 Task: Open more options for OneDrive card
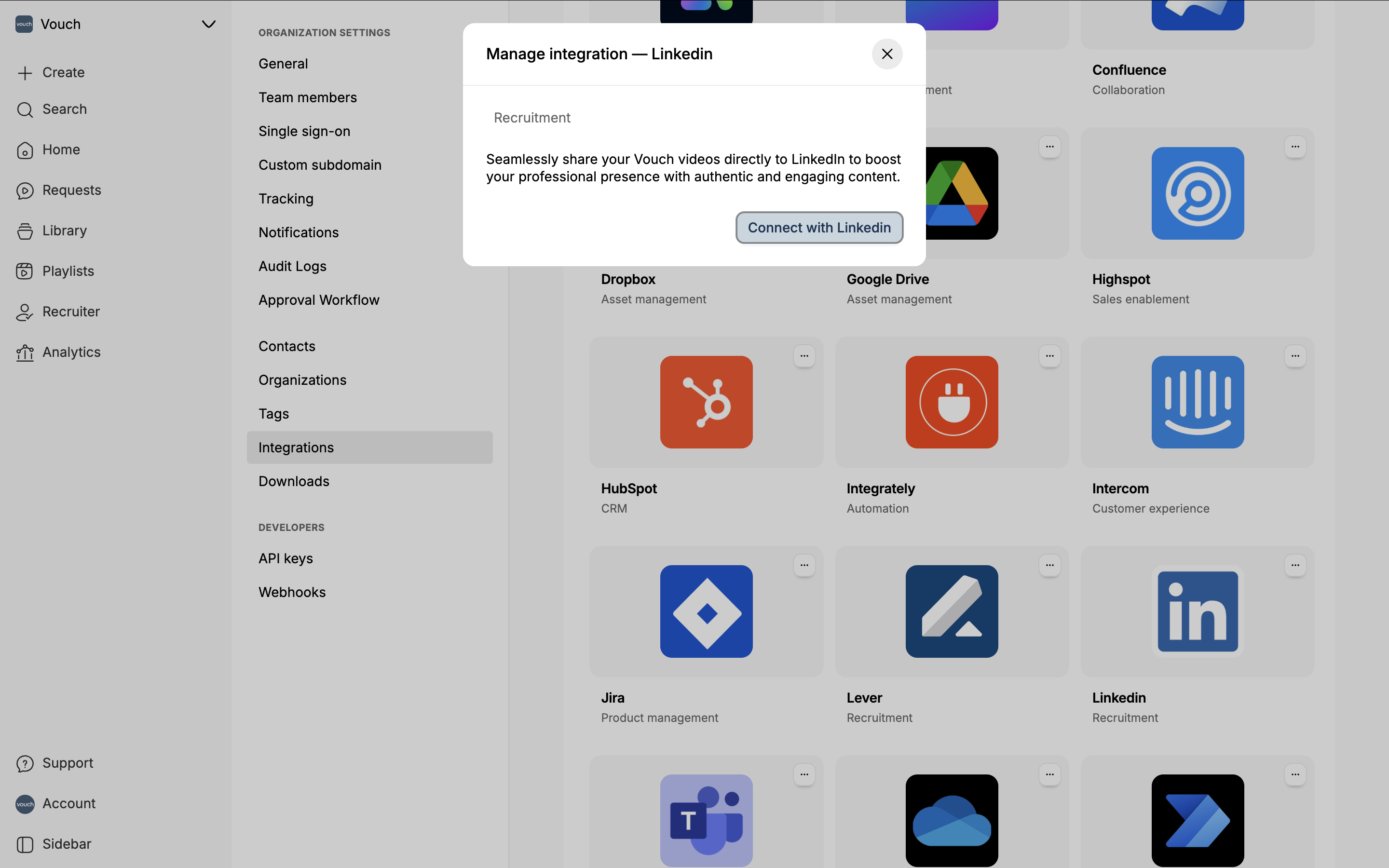[x=1050, y=774]
